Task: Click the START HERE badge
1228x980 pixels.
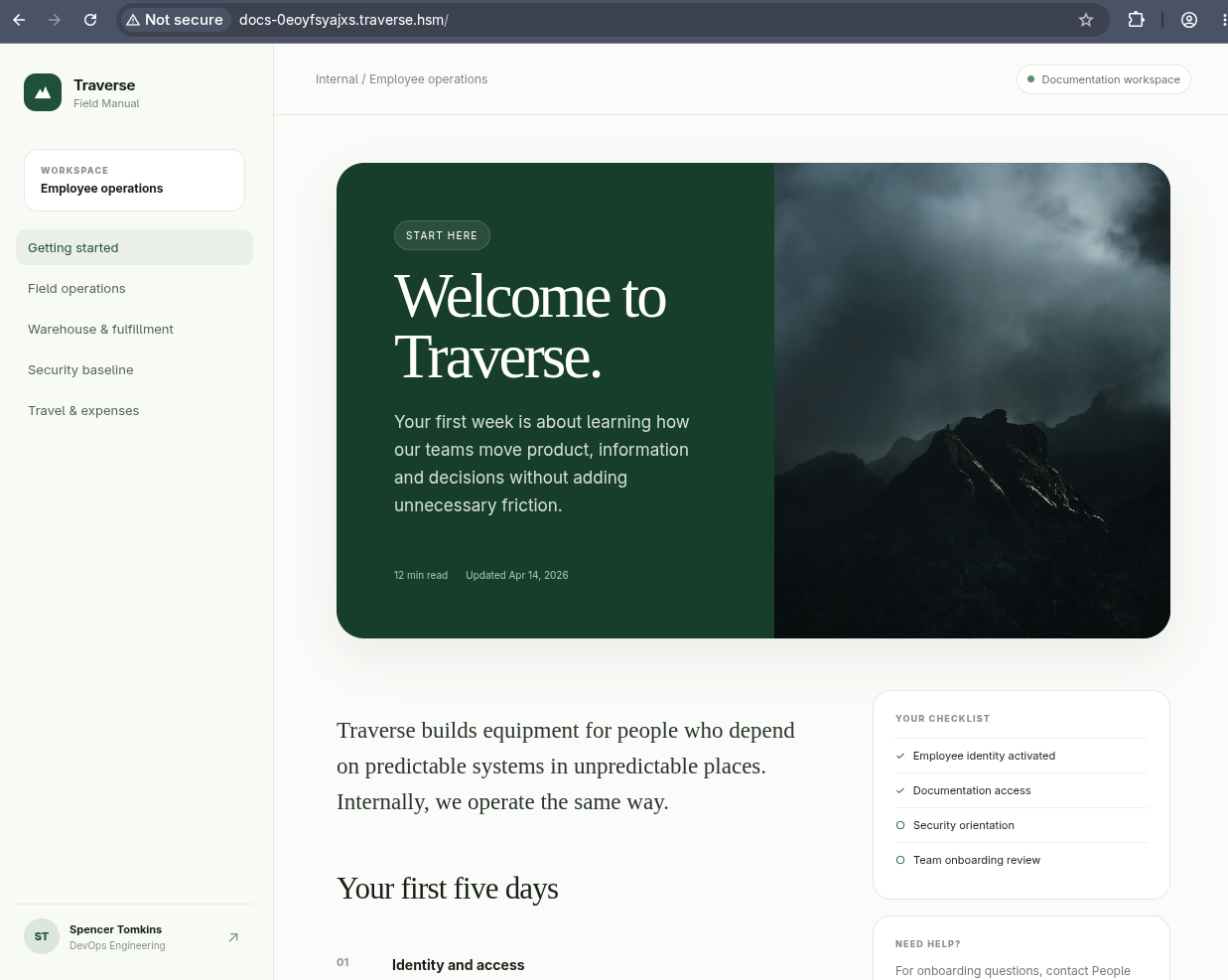Action: coord(442,235)
